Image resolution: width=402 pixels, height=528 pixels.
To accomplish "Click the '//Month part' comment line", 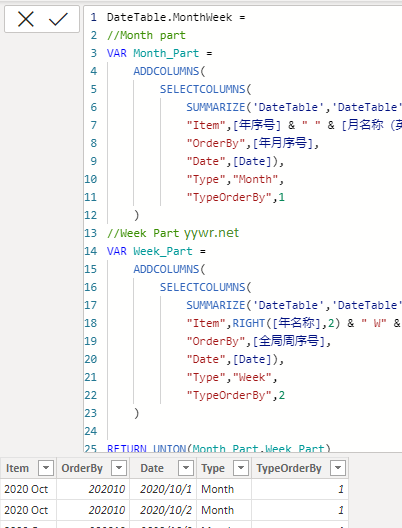I will click(x=146, y=35).
